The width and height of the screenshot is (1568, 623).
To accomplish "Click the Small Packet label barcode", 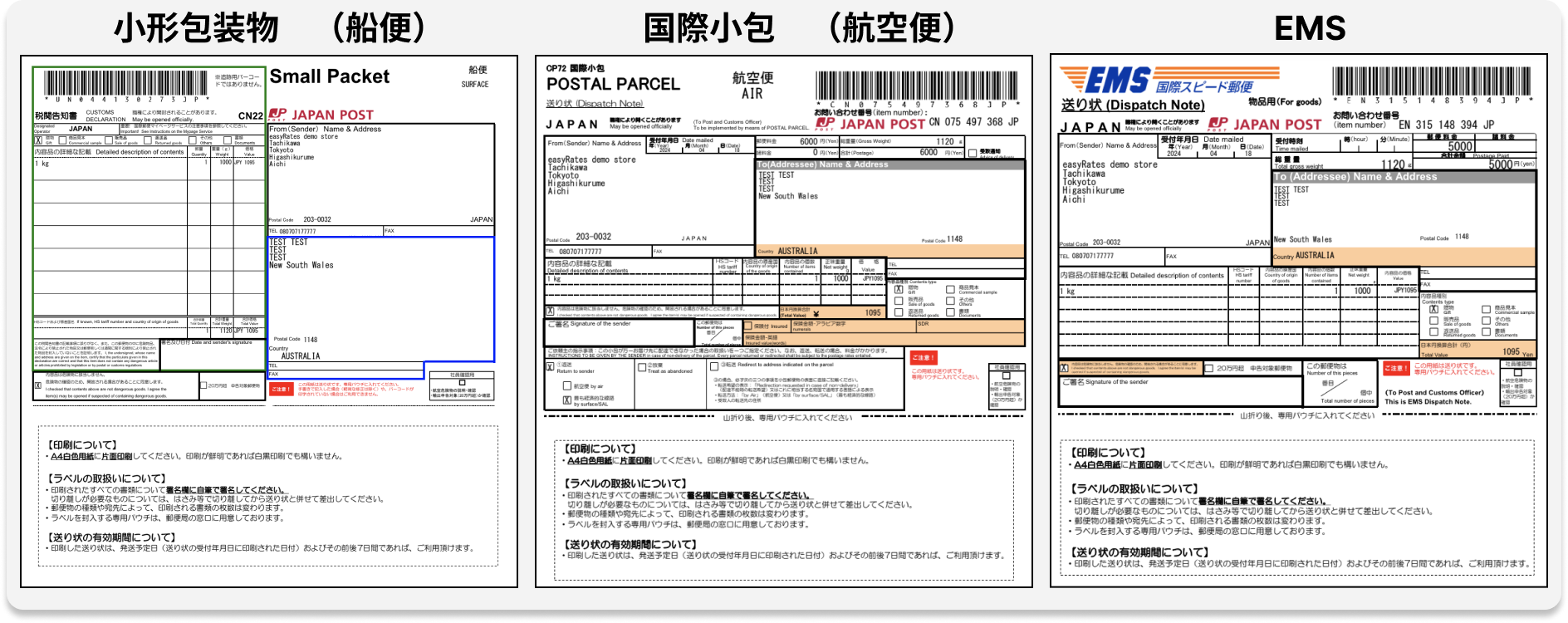I will point(125,85).
